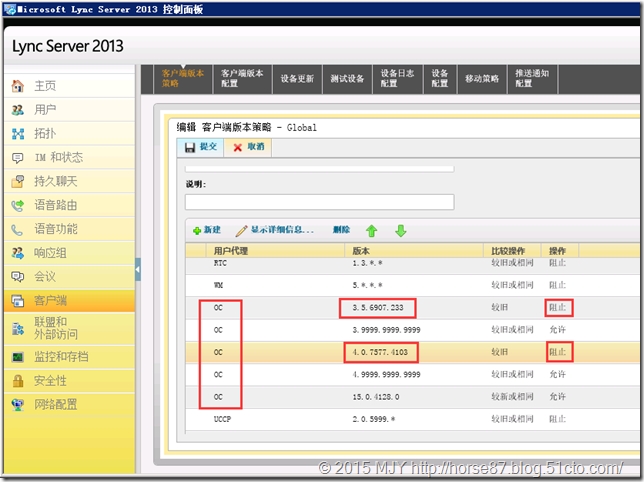Open IM 和状态 in navigation
This screenshot has width=644, height=482.
(69, 158)
